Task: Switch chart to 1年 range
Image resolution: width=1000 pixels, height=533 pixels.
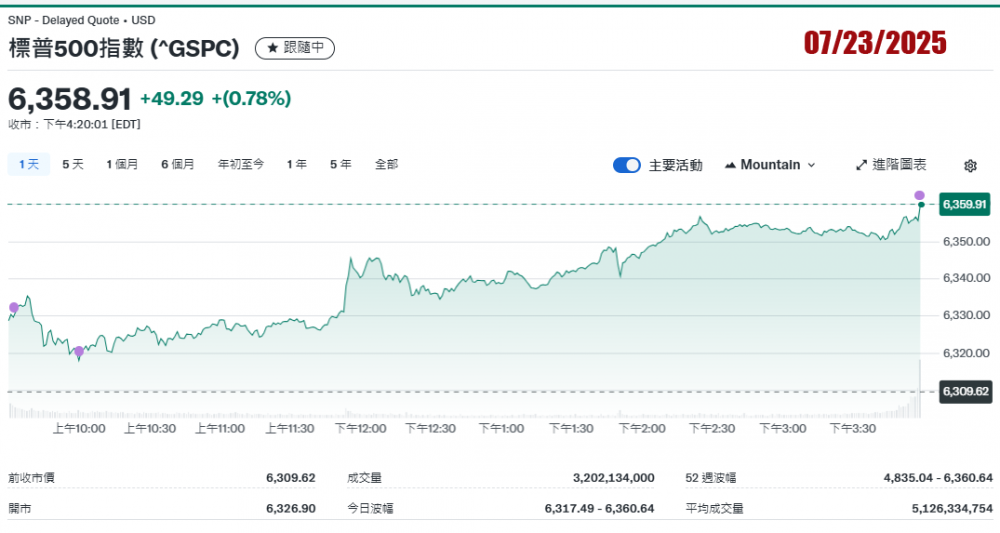Action: (297, 164)
